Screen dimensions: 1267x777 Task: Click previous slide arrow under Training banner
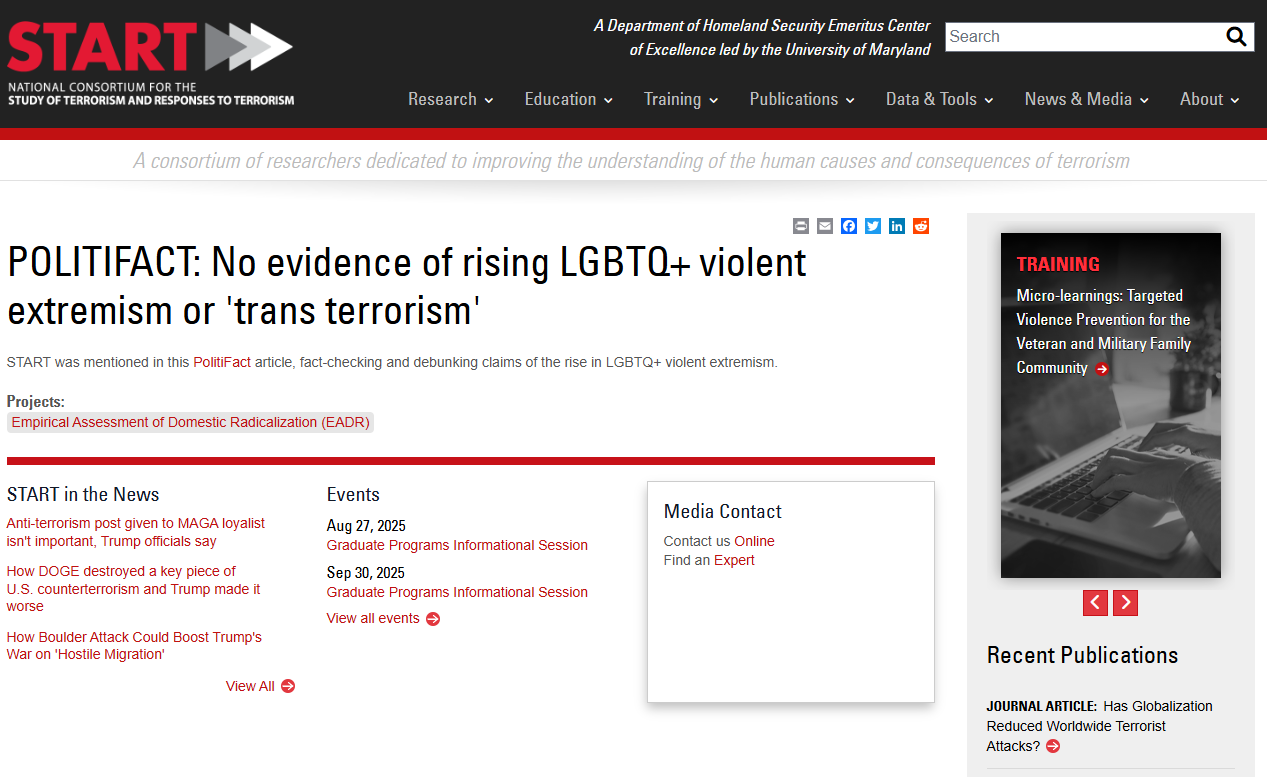1096,603
